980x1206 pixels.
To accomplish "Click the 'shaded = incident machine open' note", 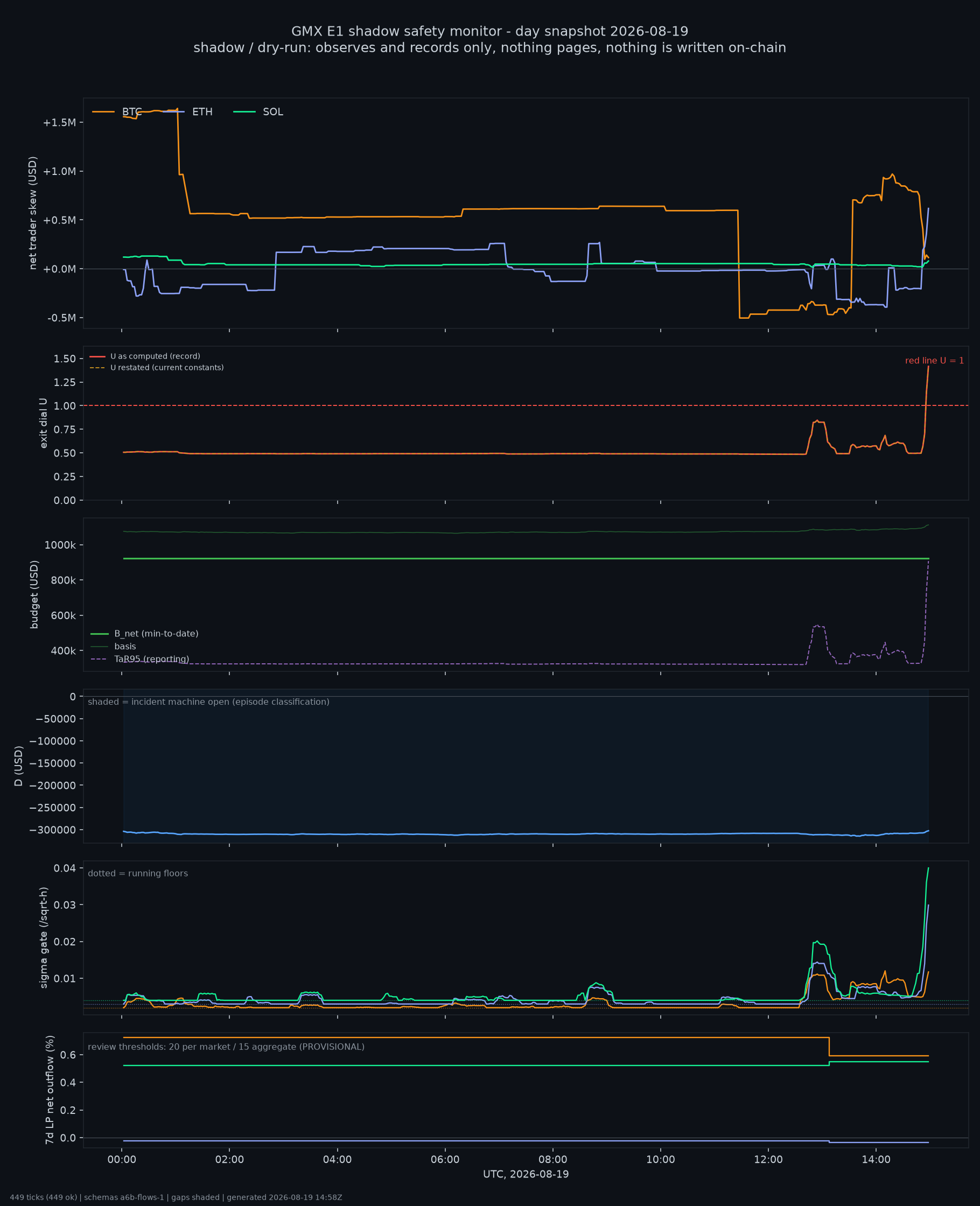I will click(208, 702).
